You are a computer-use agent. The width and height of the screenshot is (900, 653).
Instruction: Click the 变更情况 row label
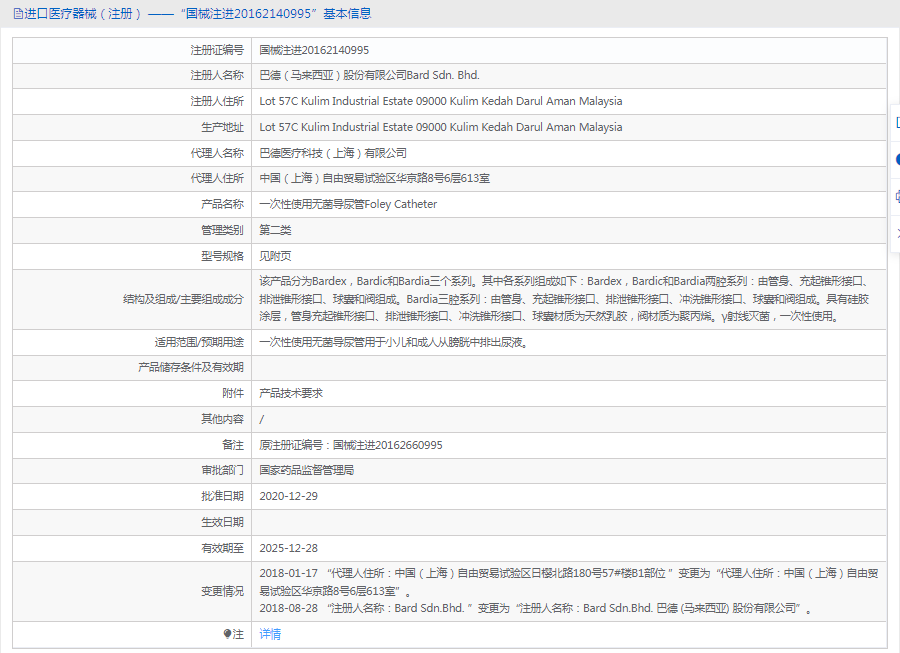(x=222, y=592)
